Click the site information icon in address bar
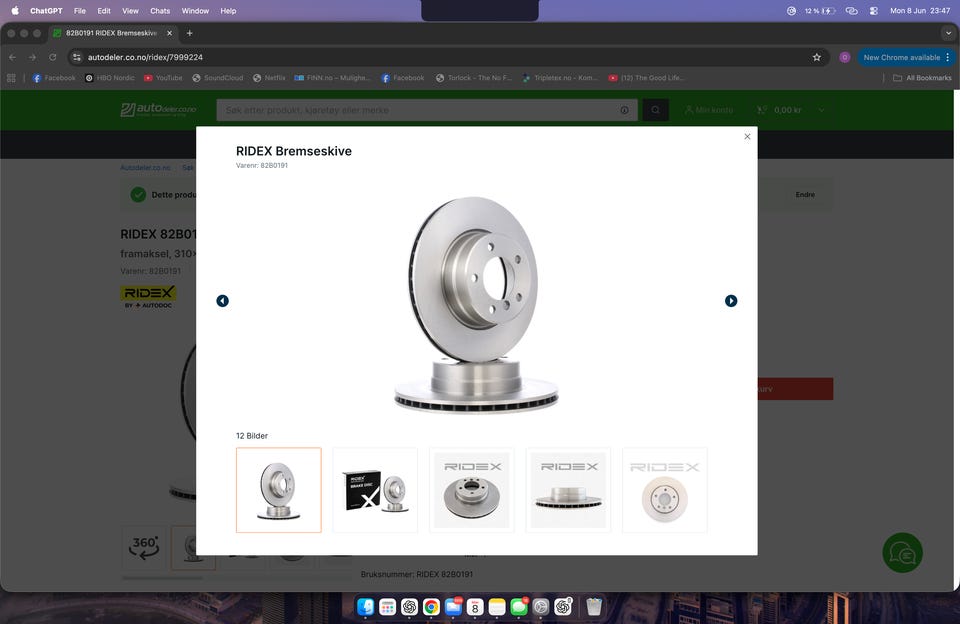The height and width of the screenshot is (624, 960). 77,57
